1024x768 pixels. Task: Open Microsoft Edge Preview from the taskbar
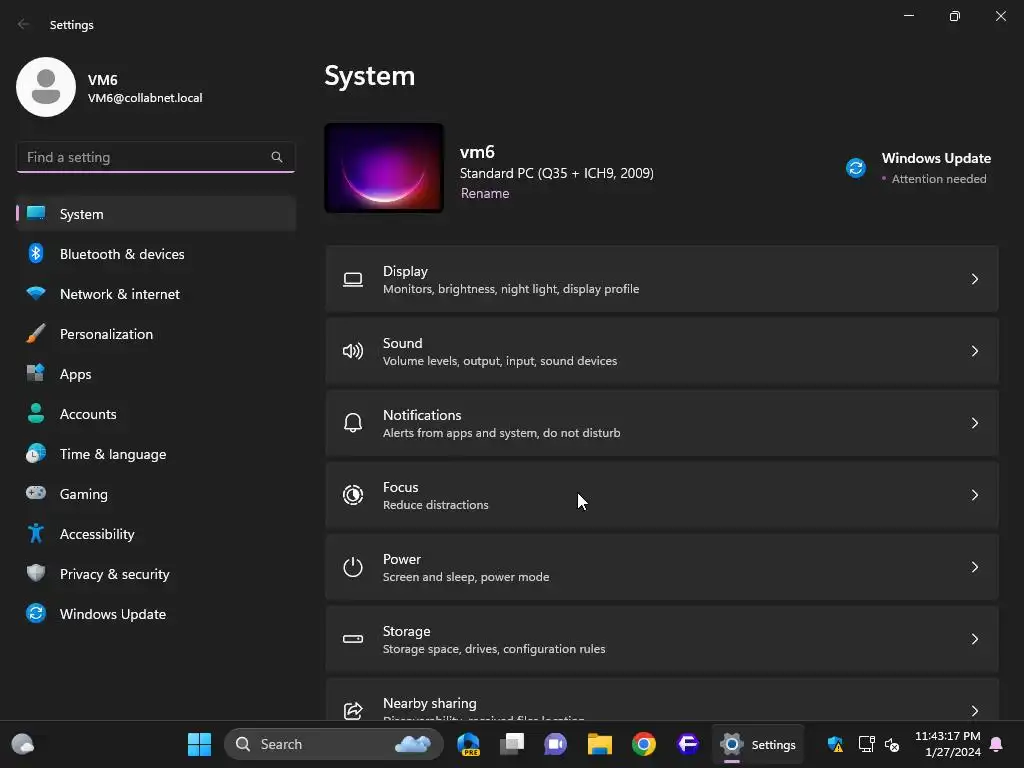point(468,744)
